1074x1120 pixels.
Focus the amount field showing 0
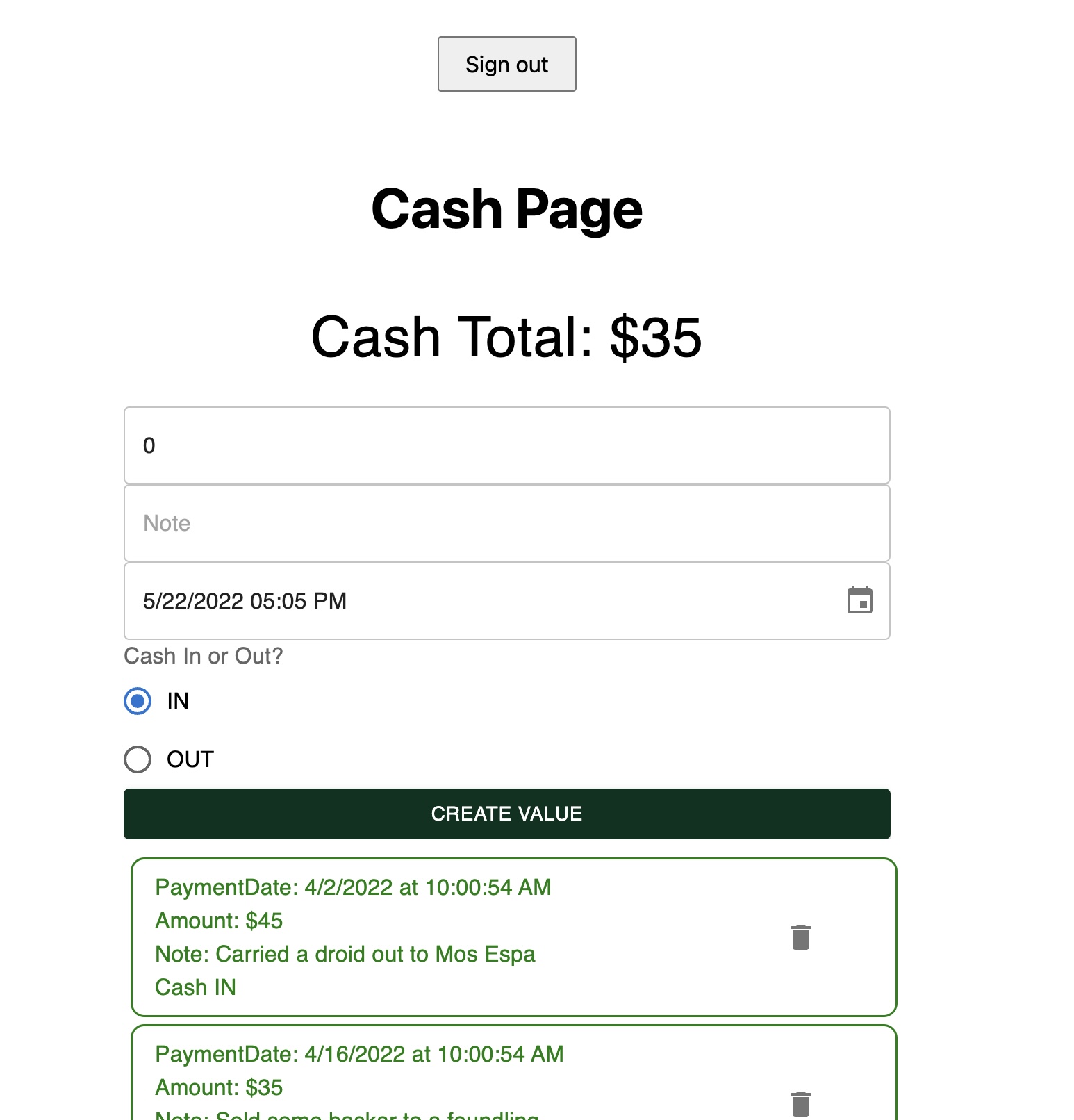(x=506, y=445)
